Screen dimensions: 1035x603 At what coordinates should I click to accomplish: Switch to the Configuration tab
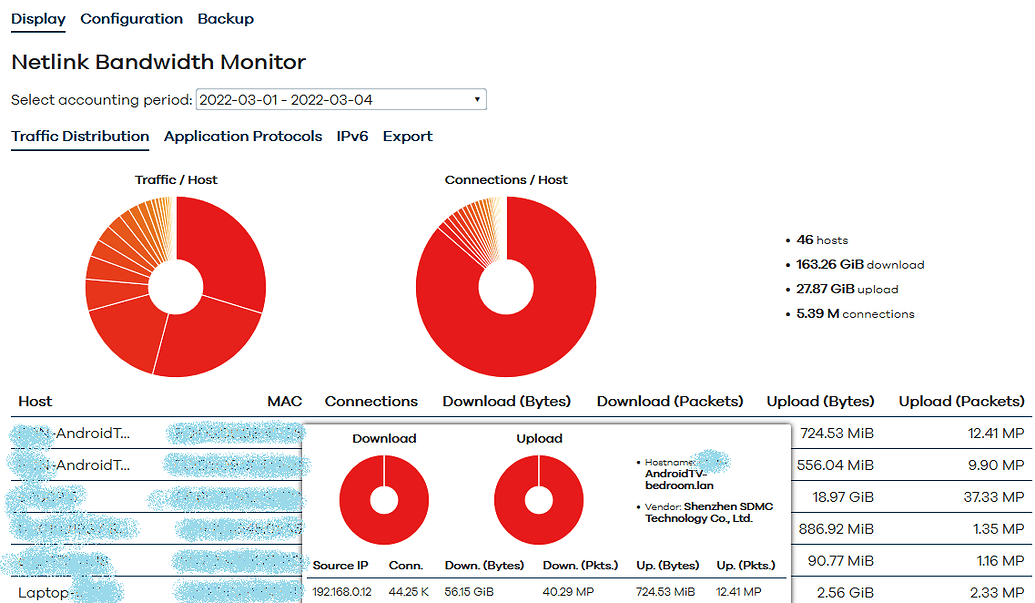[x=131, y=19]
